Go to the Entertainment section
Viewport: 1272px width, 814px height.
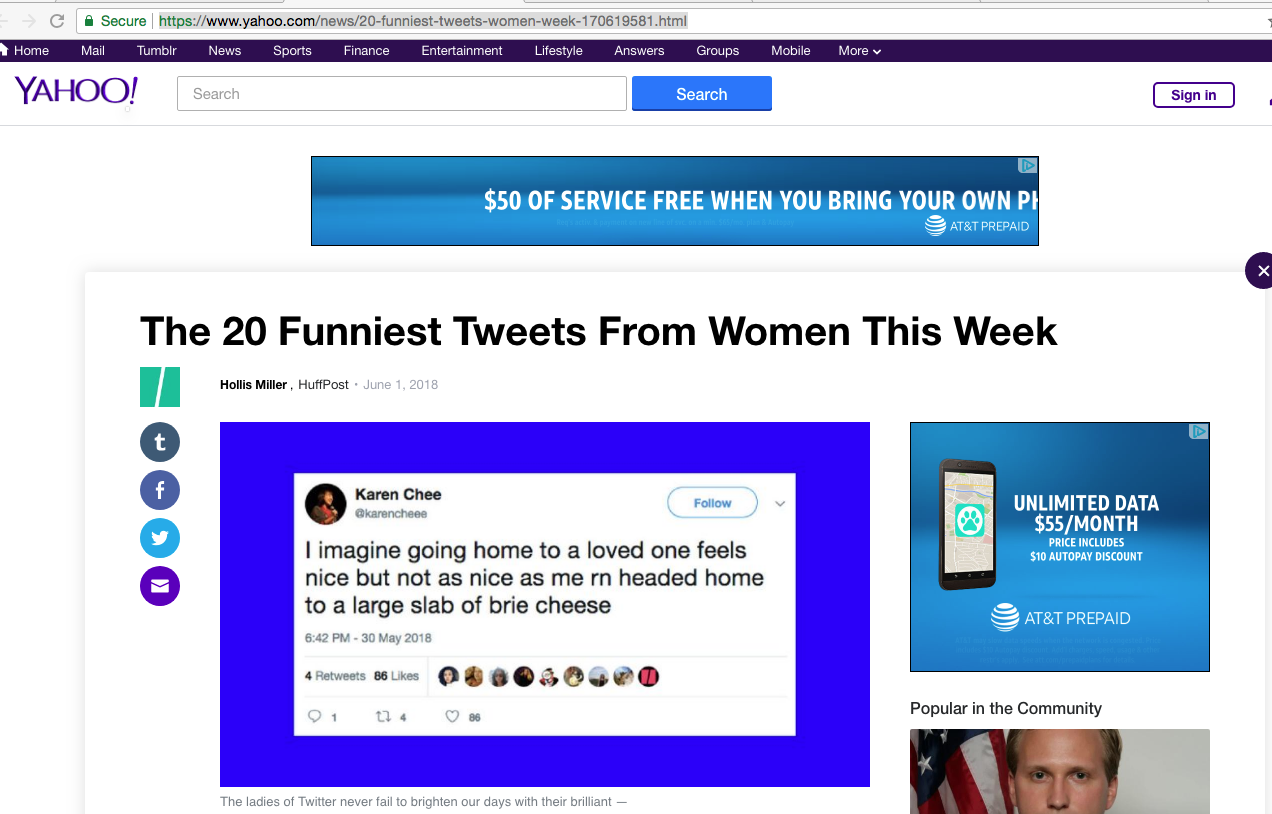click(x=461, y=50)
